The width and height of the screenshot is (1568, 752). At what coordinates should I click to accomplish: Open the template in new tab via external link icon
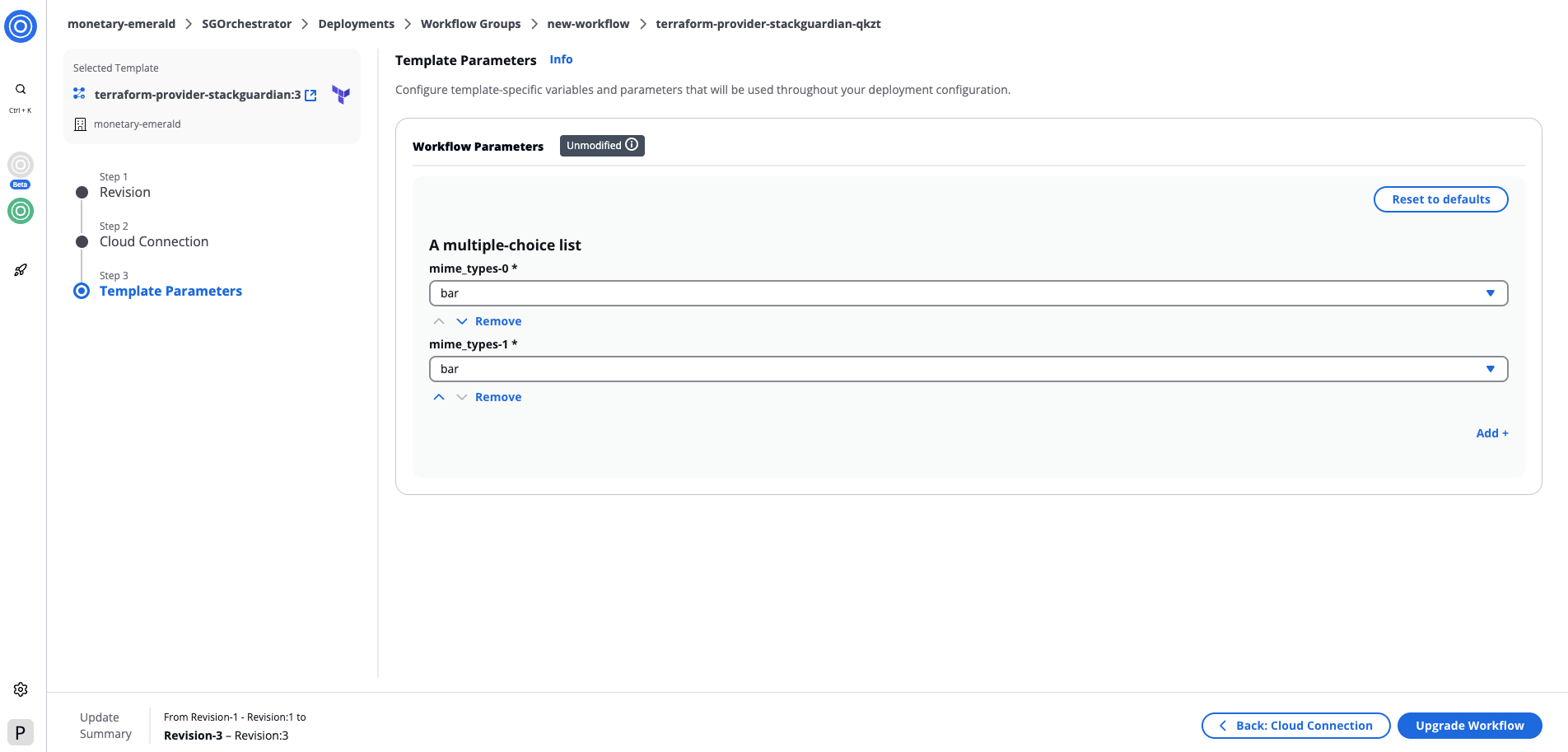310,95
